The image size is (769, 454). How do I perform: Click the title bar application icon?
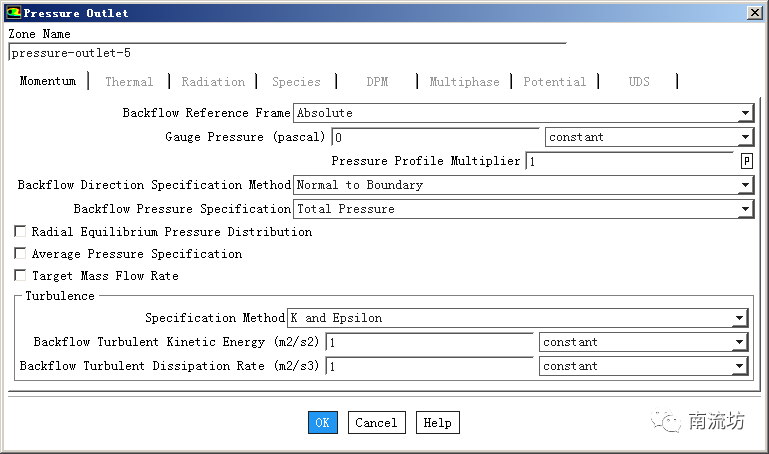click(13, 13)
